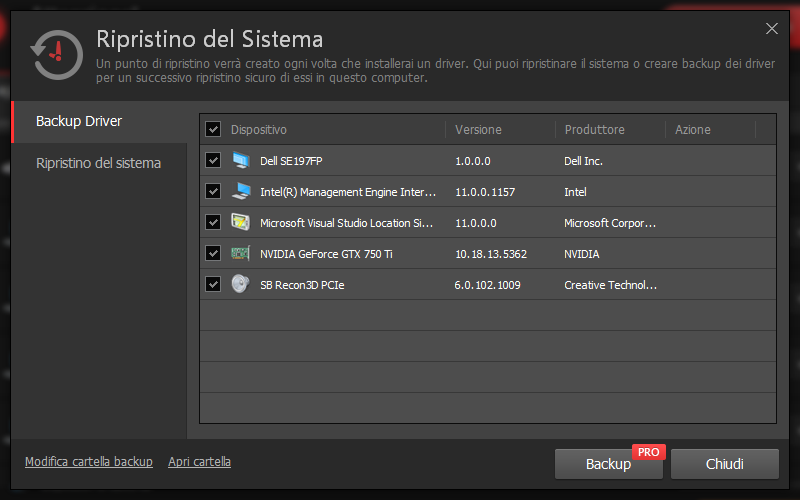Open the Modifica cartella backup link

(89, 462)
